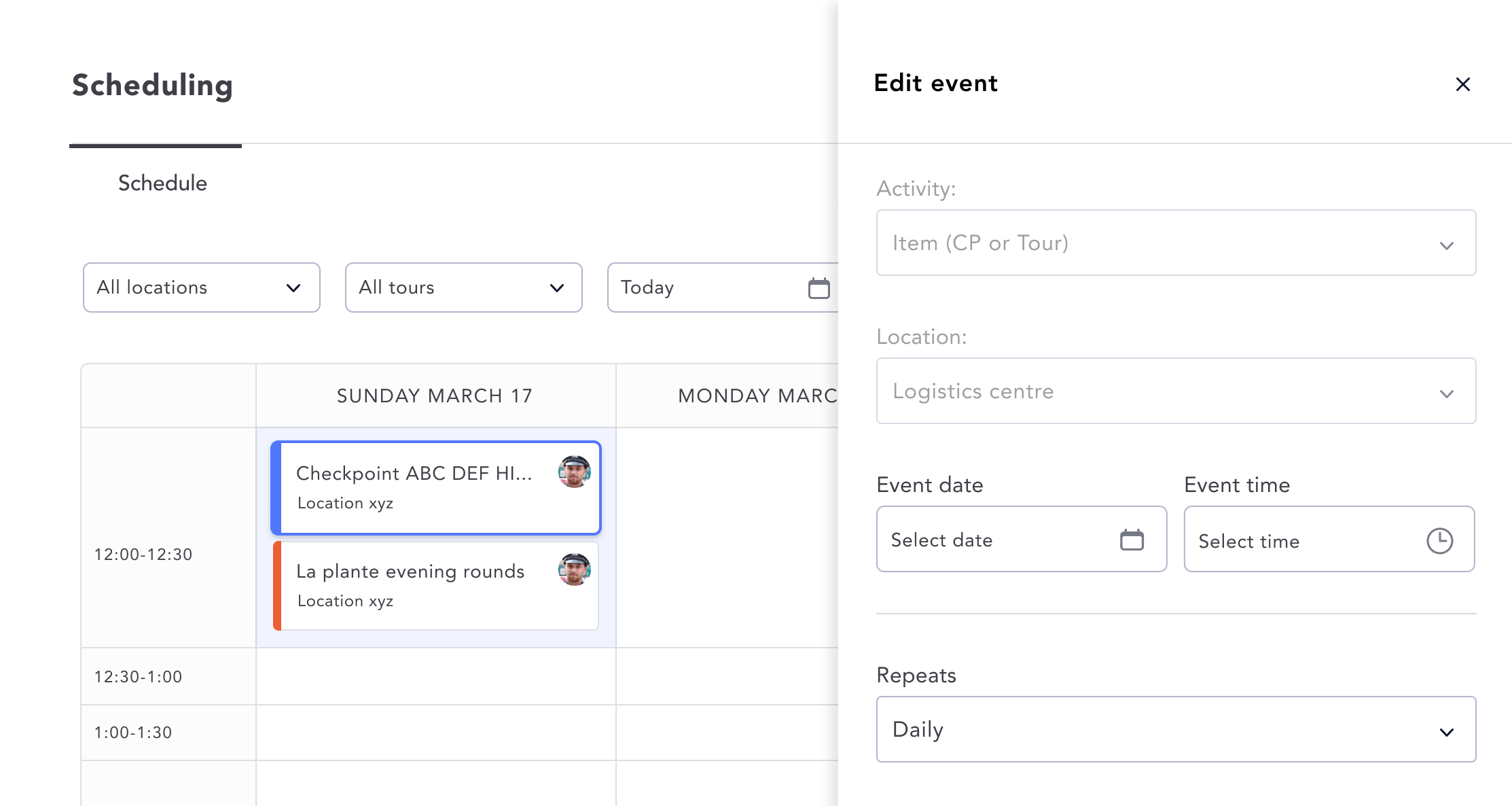Open the Activity dropdown 'Item (CP or Tour)'
Viewport: 1512px width, 806px height.
click(1176, 243)
